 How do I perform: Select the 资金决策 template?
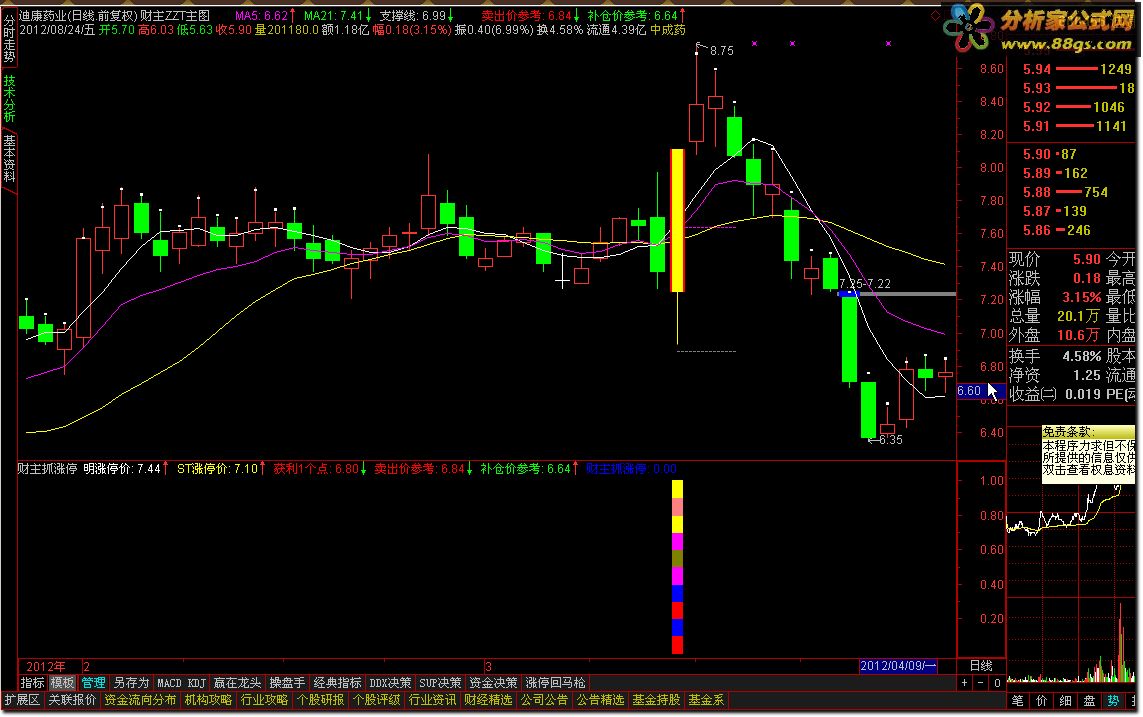493,683
